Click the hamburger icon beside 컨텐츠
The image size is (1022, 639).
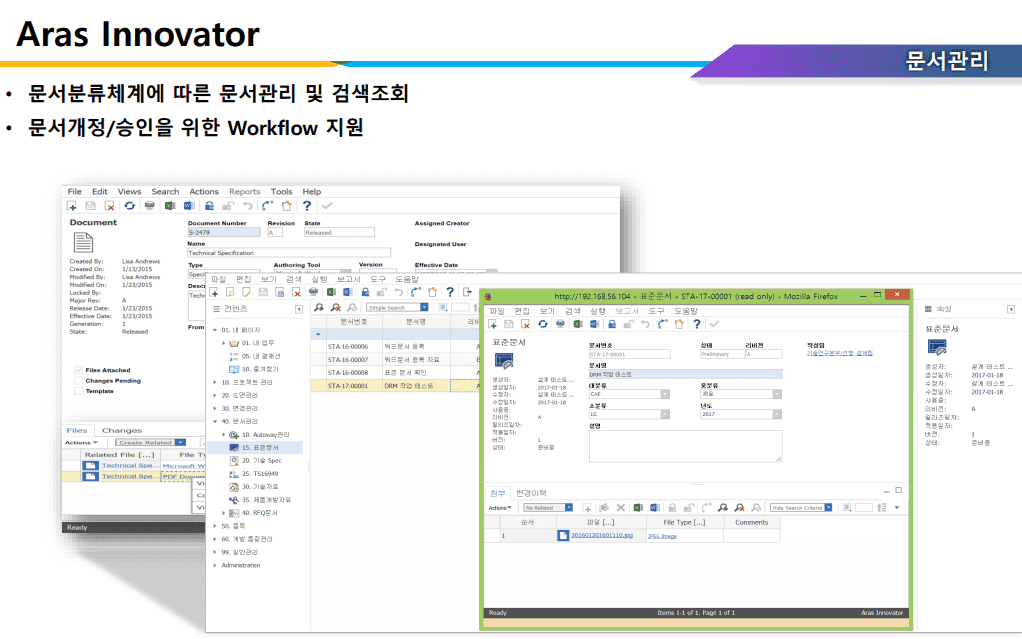(216, 308)
